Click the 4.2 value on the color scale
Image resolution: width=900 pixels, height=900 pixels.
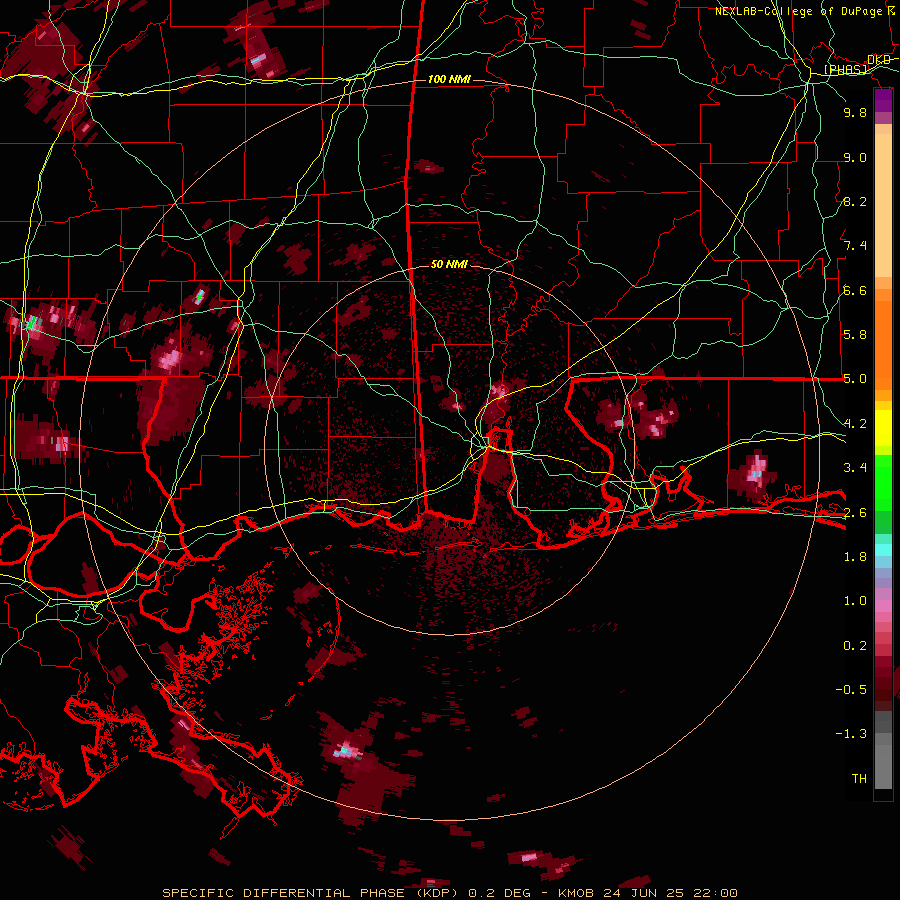(x=855, y=424)
